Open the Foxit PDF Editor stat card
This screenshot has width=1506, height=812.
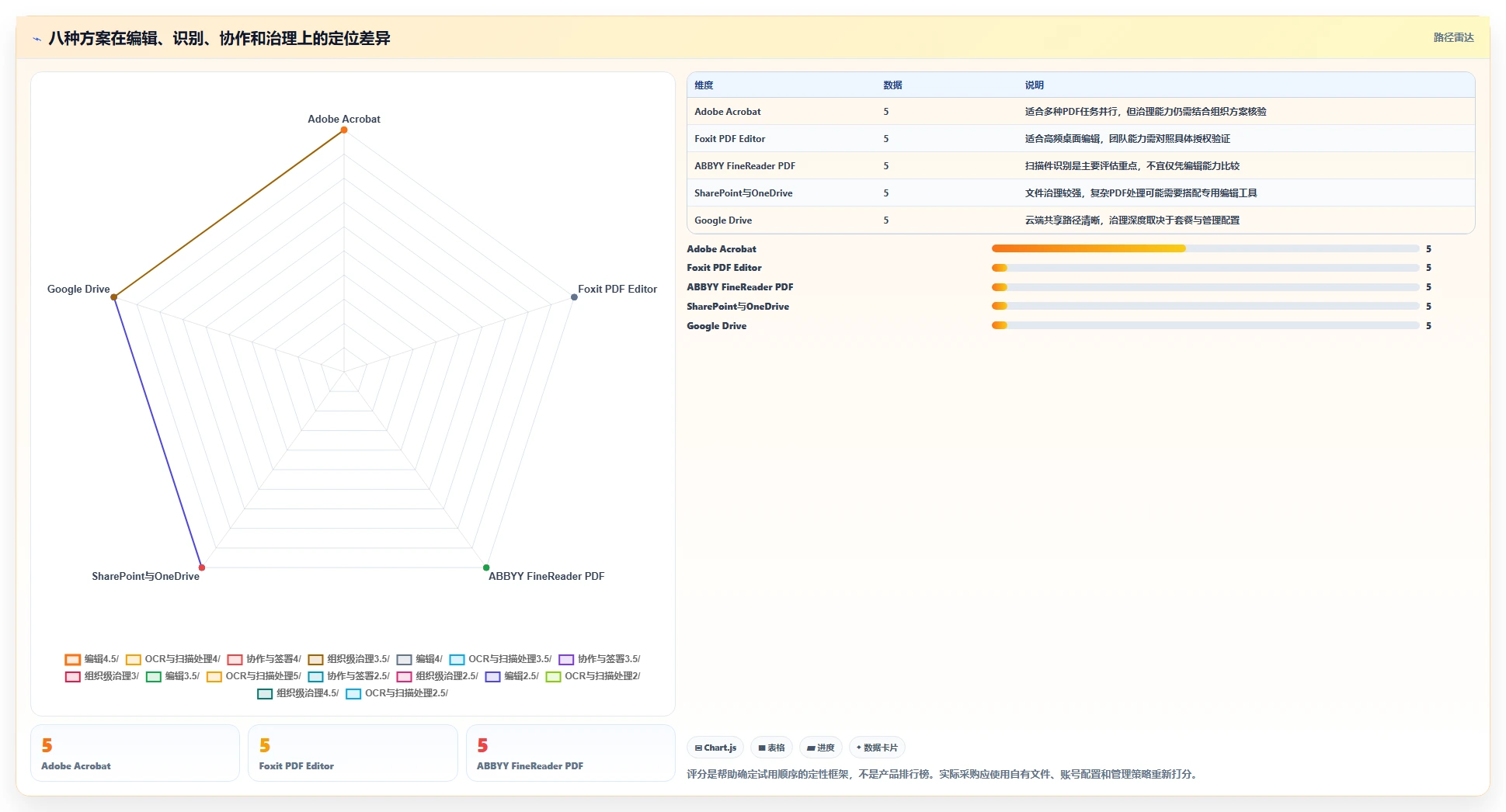(x=353, y=753)
